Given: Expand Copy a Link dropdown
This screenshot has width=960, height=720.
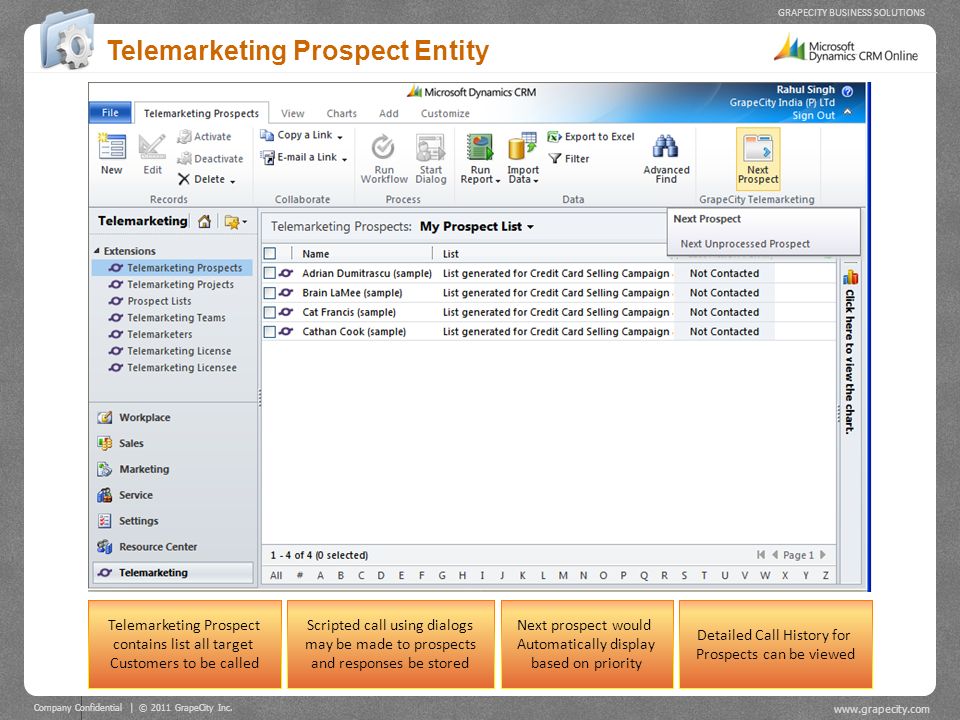Looking at the screenshot, I should click(340, 137).
